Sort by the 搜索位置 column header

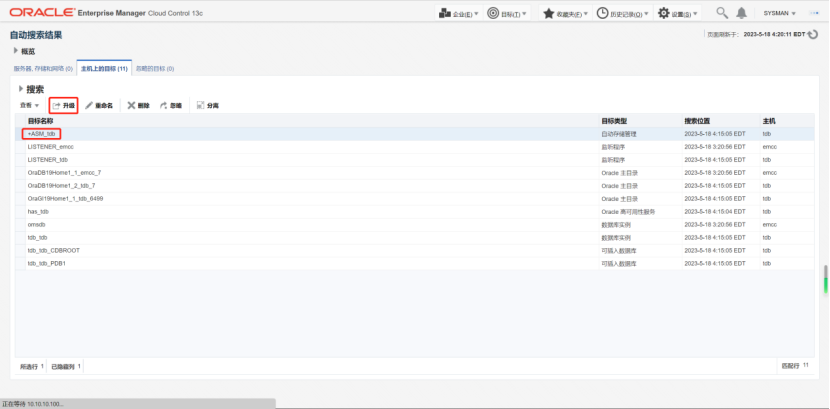coord(721,121)
